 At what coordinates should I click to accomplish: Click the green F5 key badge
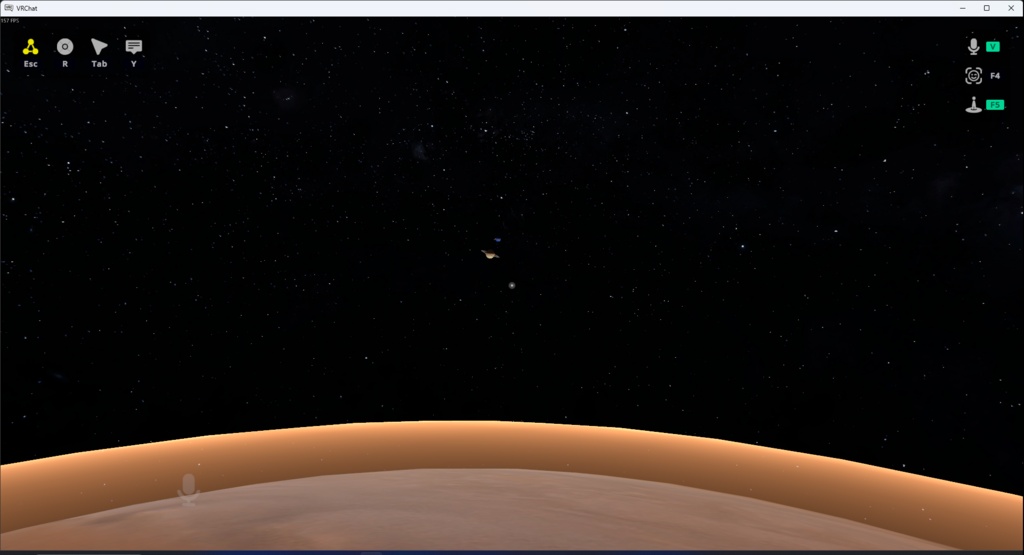pyautogui.click(x=995, y=104)
